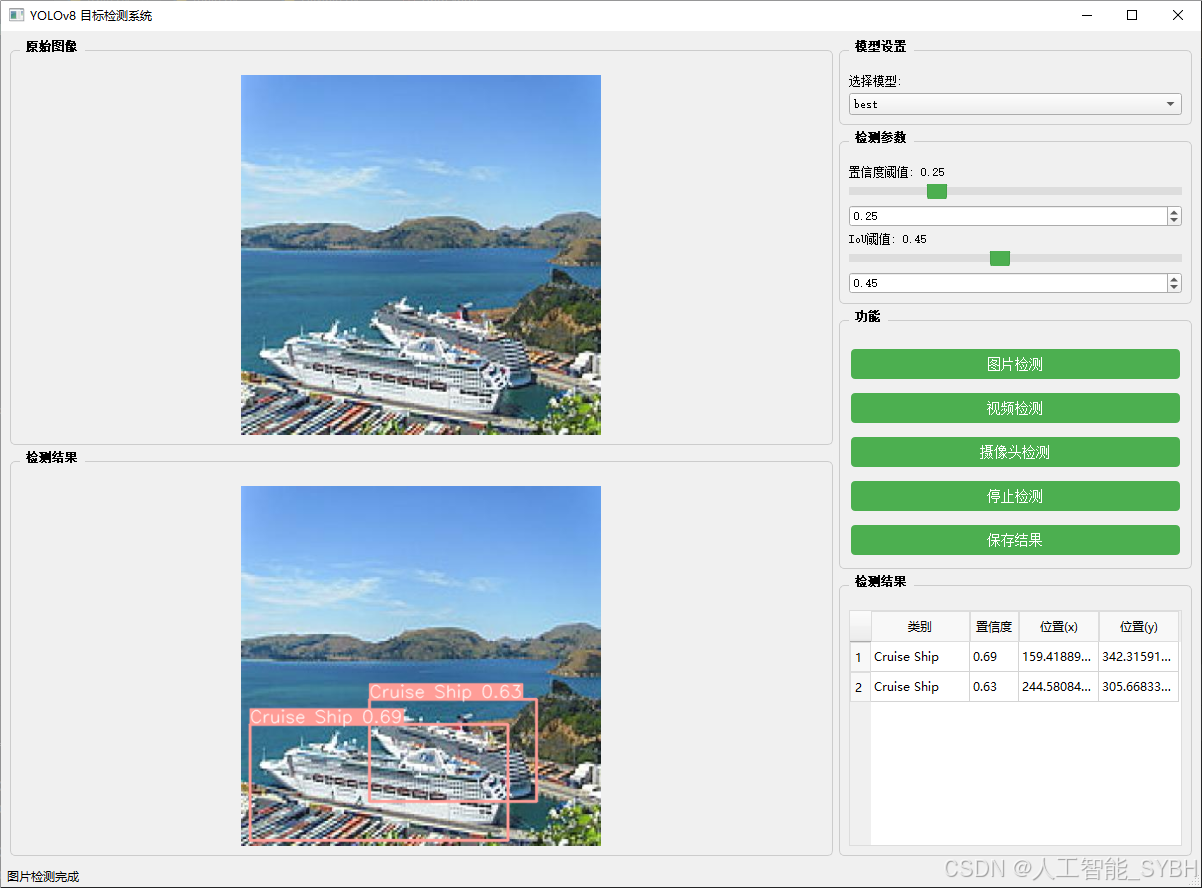Click the y-position cell 305.66833...
Viewport: 1202px width, 888px height.
click(1139, 687)
